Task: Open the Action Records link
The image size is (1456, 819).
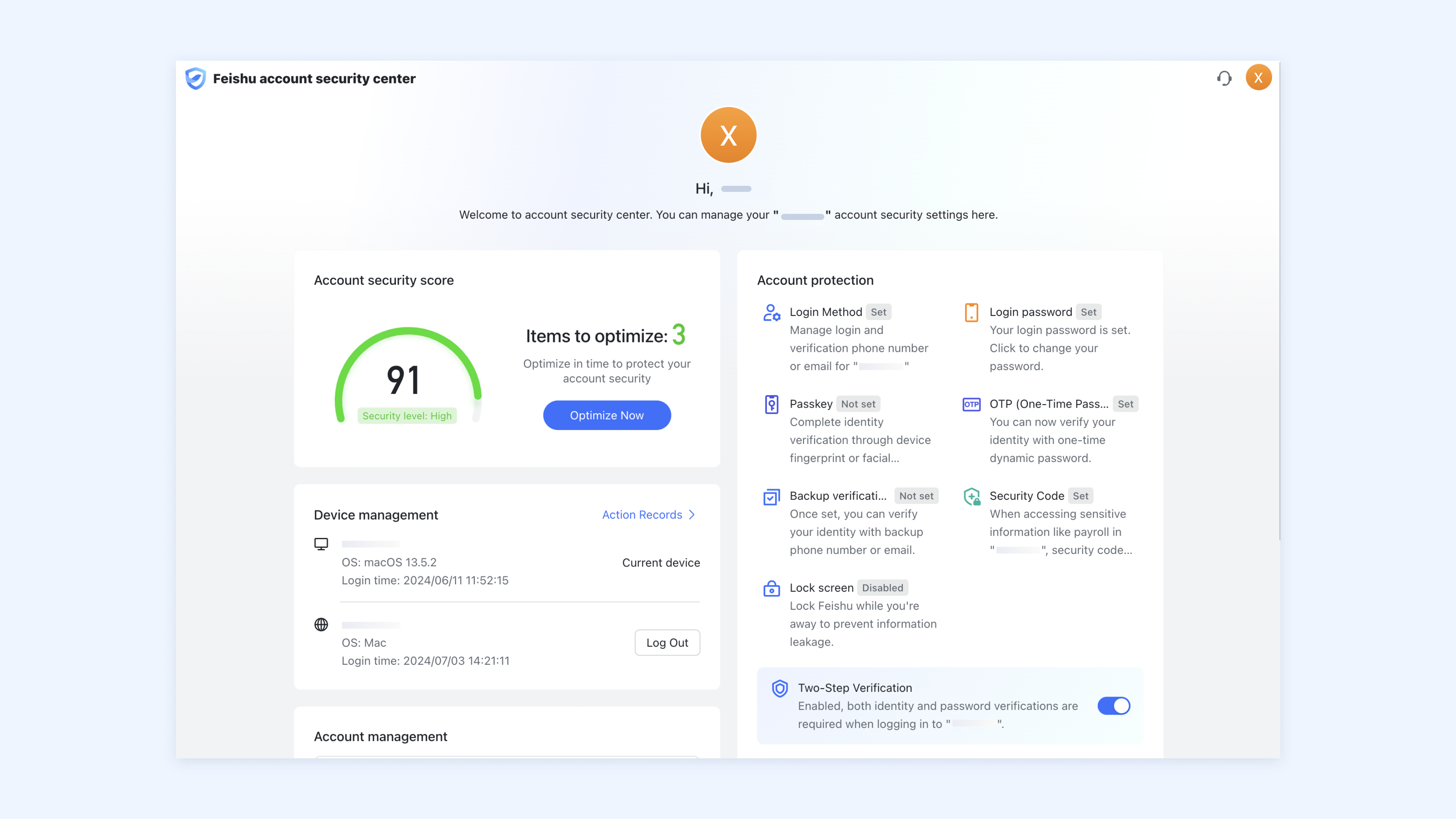Action: click(642, 515)
